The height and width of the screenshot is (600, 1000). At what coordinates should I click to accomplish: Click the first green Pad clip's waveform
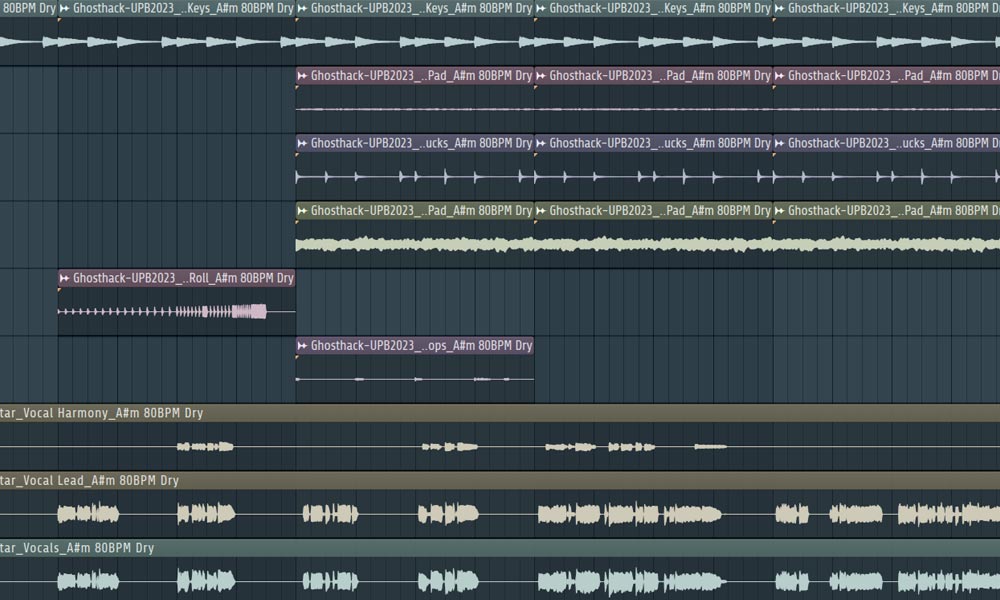point(415,244)
